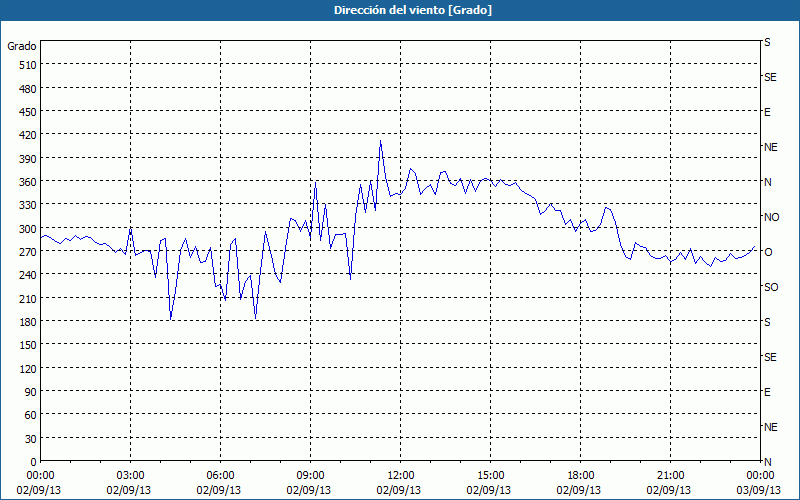This screenshot has width=800, height=500.
Task: Select the 'NO' compass label
Action: [x=772, y=217]
